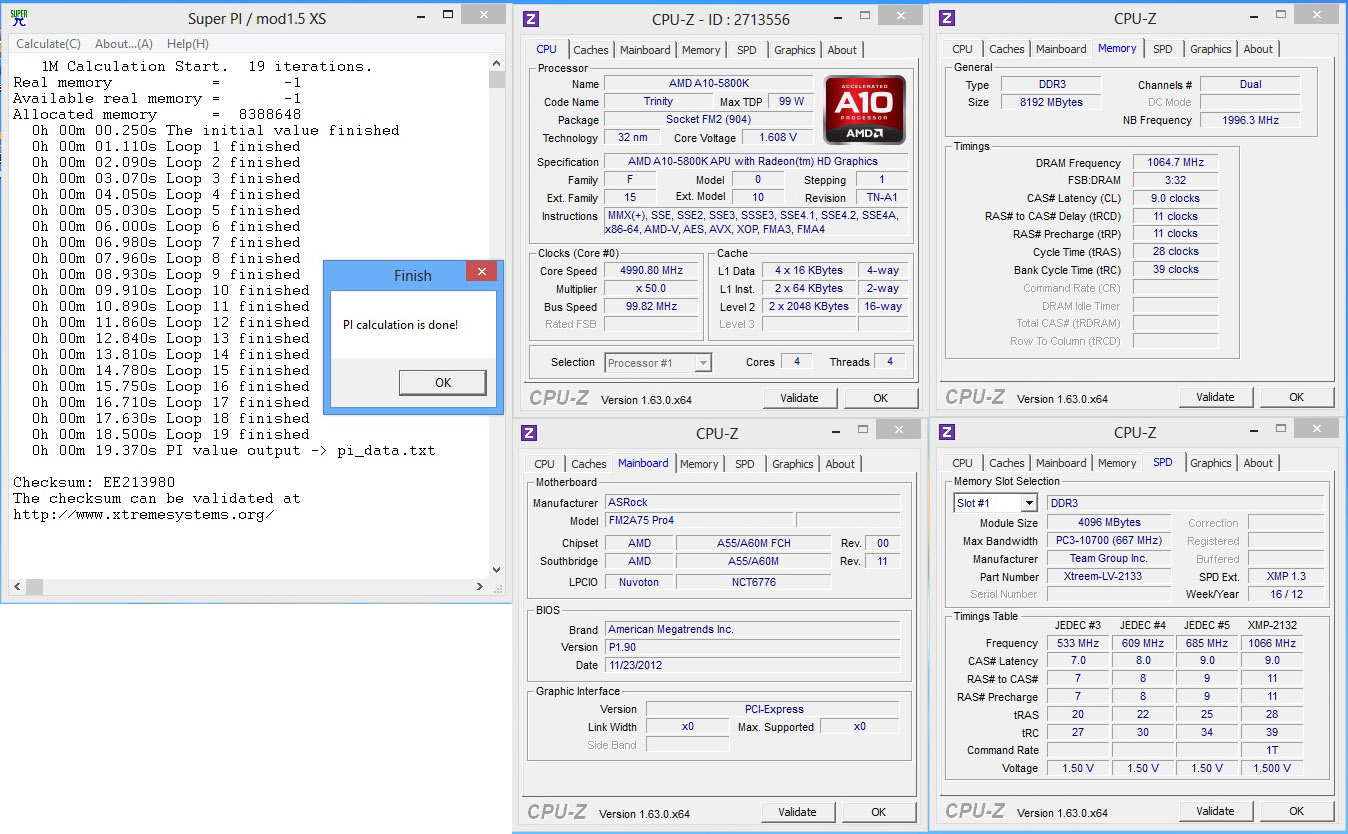Open the Processor #1 selection dropdown
Image resolution: width=1348 pixels, height=834 pixels.
704,363
